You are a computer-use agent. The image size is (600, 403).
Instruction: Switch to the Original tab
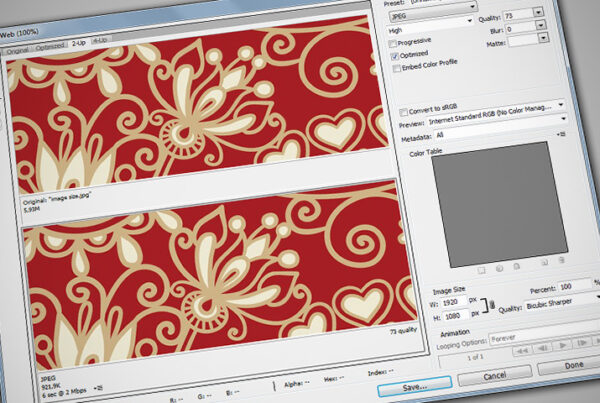pyautogui.click(x=16, y=51)
